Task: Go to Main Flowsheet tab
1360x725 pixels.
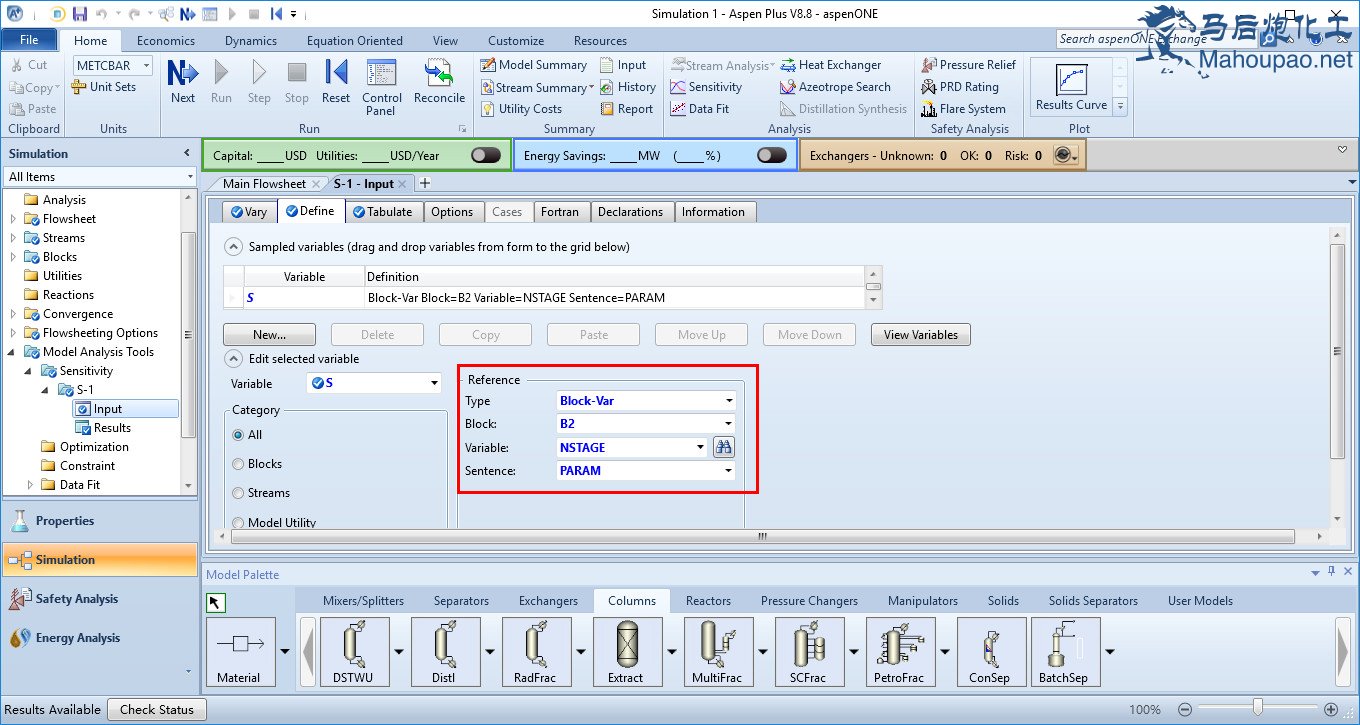Action: click(264, 184)
